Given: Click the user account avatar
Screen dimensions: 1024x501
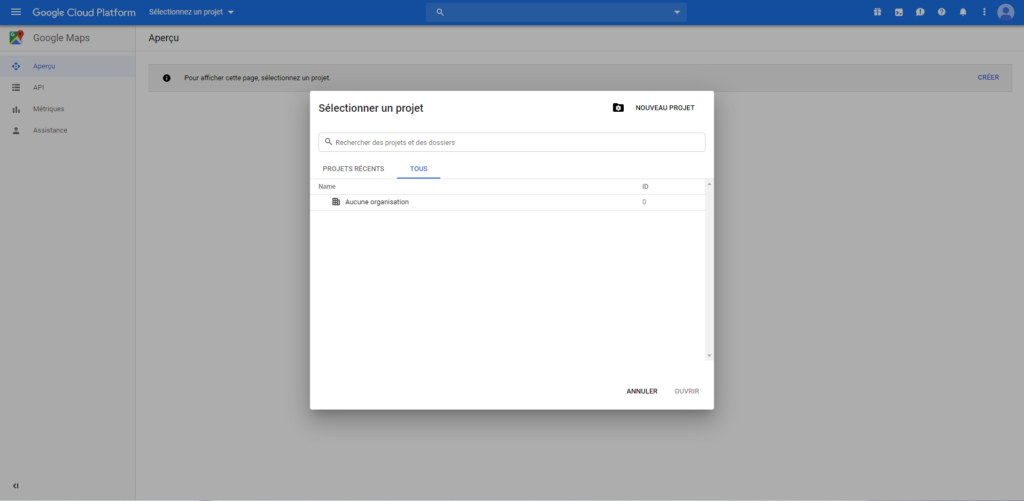Looking at the screenshot, I should point(1005,12).
